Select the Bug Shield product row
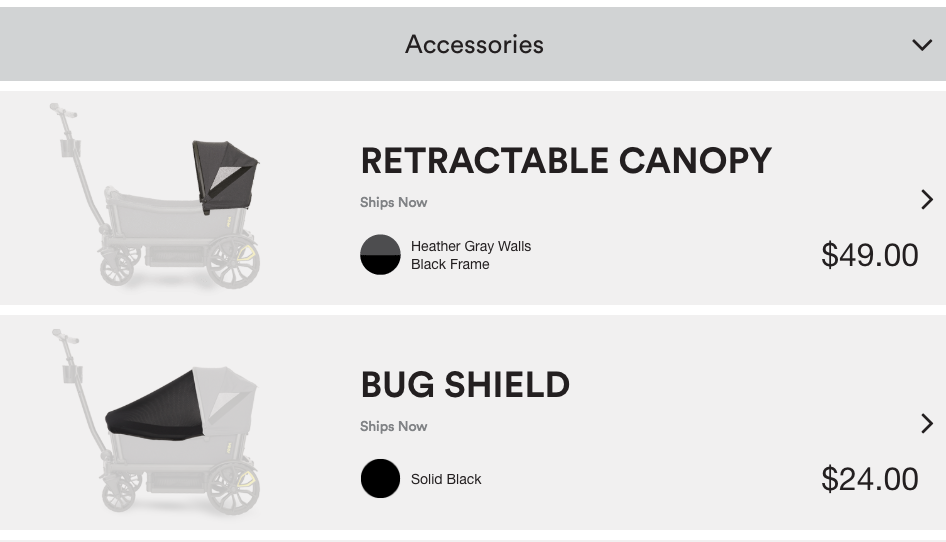 [473, 422]
